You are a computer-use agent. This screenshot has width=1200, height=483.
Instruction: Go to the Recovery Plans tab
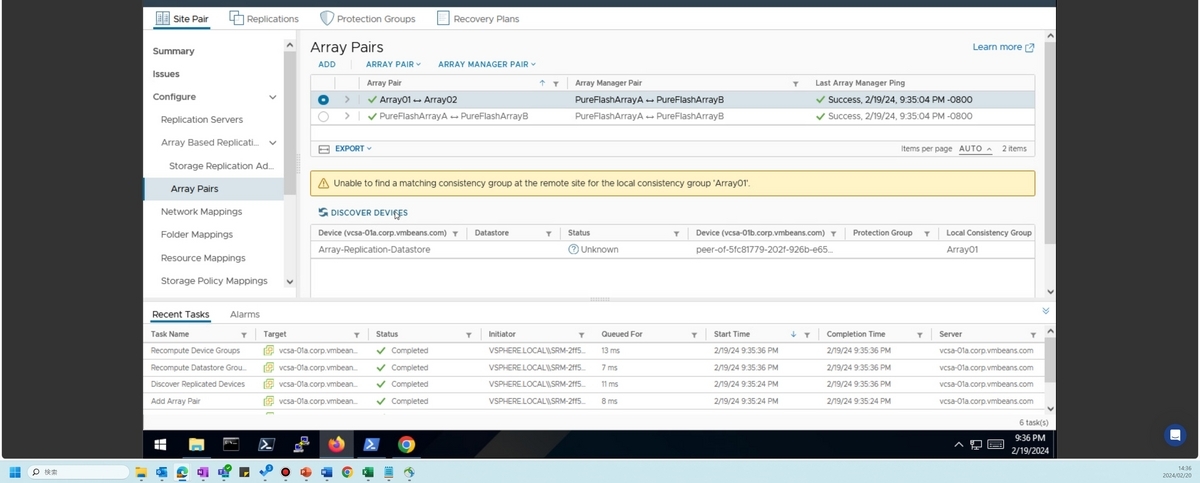[x=477, y=18]
